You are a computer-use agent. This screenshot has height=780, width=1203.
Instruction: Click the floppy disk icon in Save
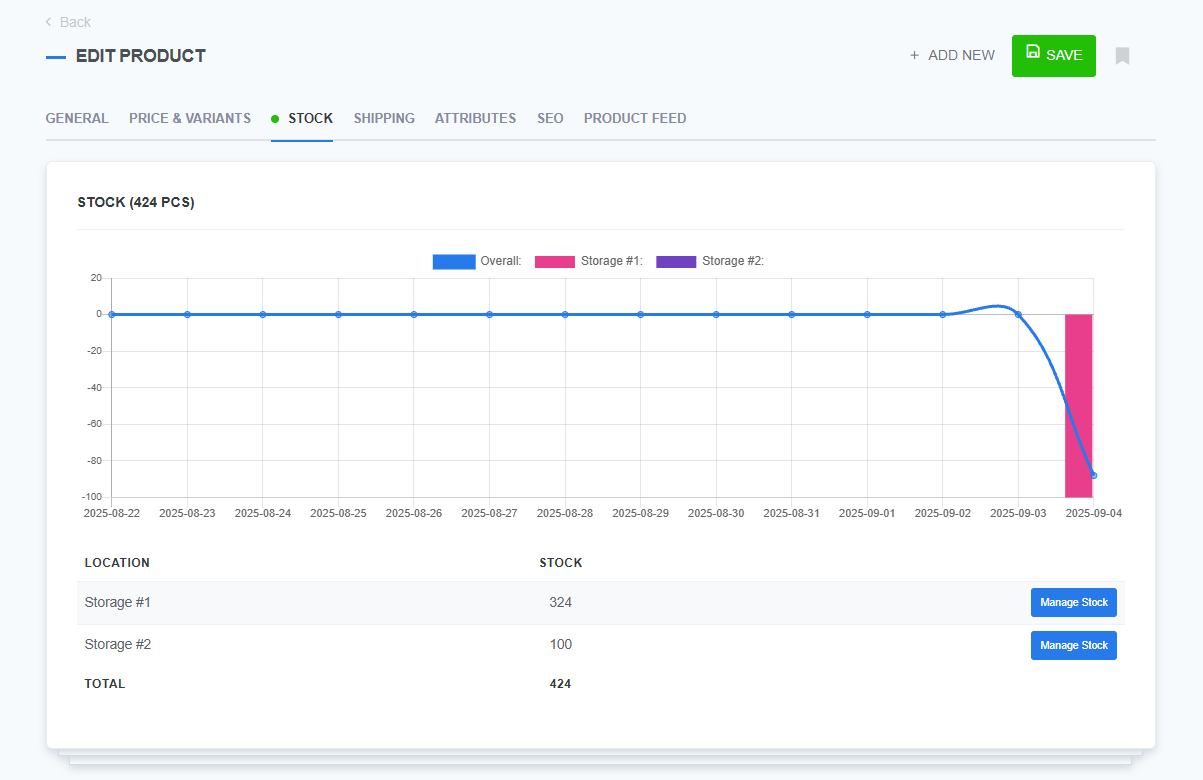click(x=1033, y=52)
